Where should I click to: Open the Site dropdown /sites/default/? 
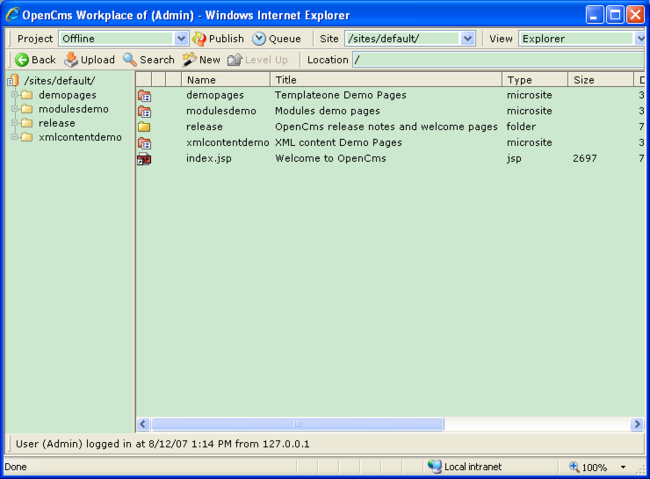(x=410, y=39)
